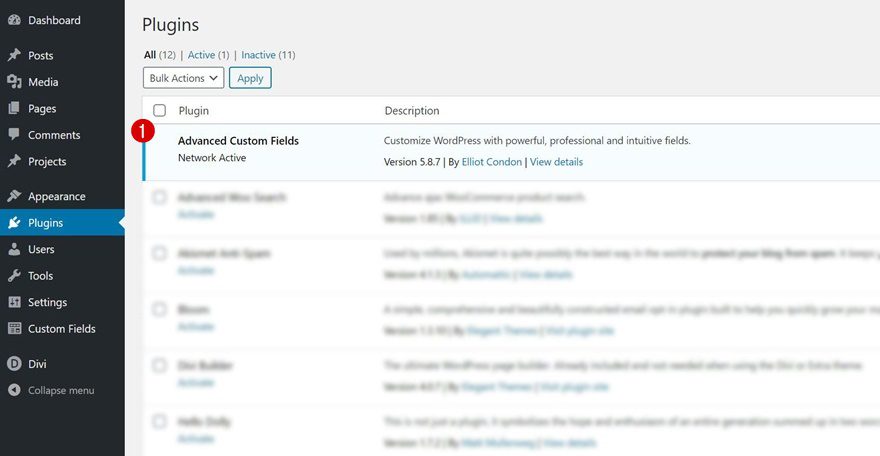Click the Posts pushpin icon
The height and width of the screenshot is (456, 880).
click(x=14, y=55)
